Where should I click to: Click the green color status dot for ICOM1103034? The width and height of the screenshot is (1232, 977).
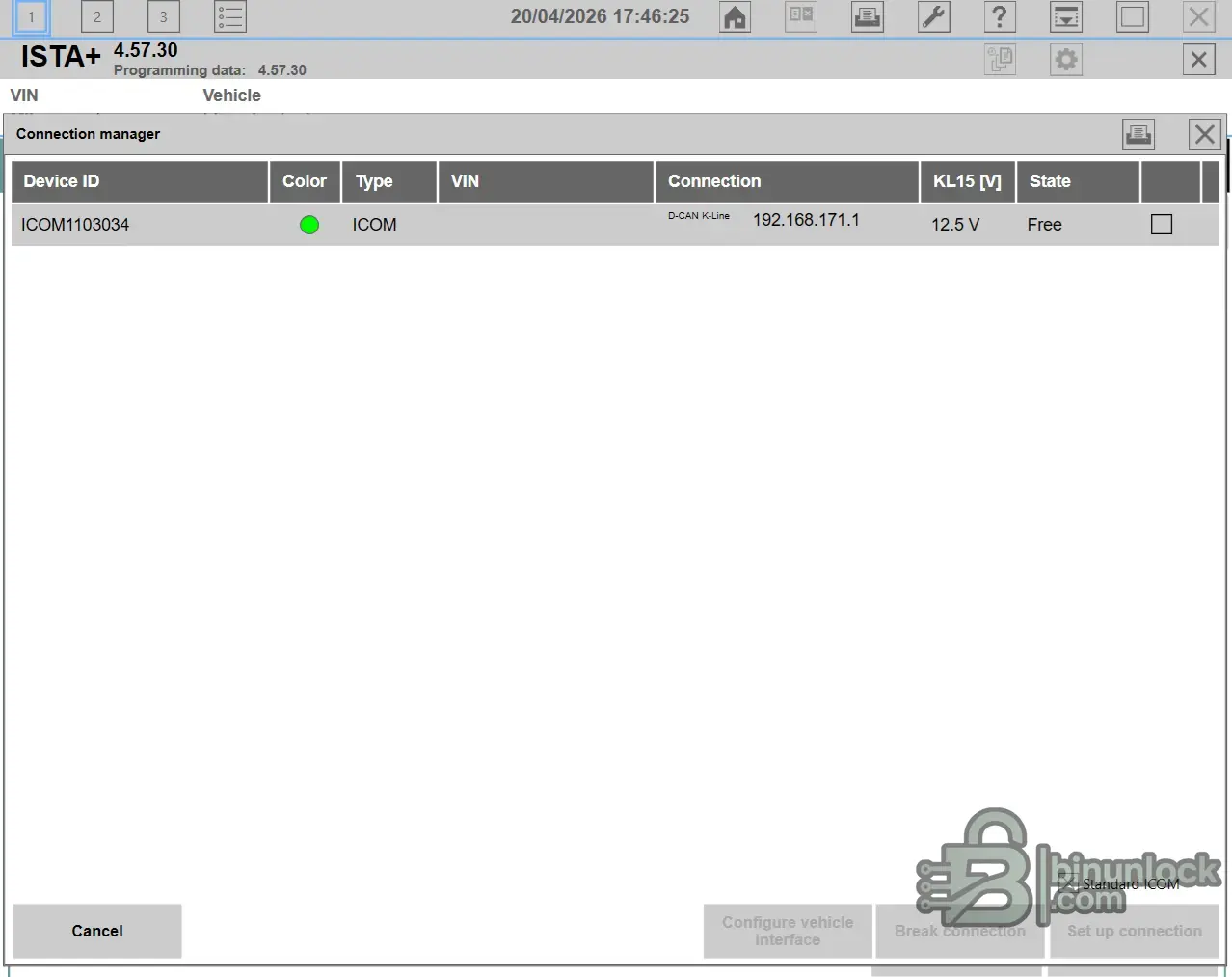308,224
